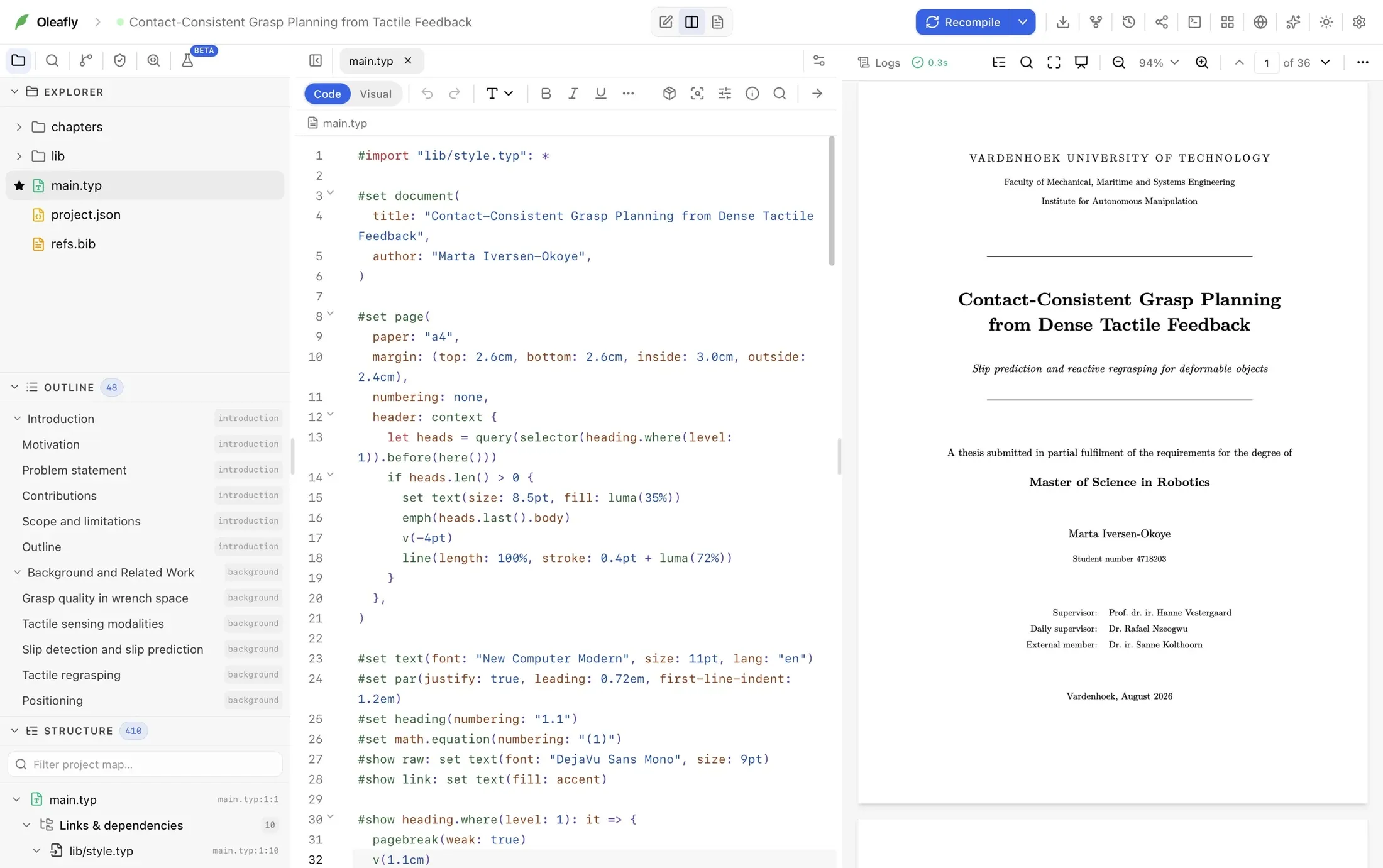The image size is (1383, 868).
Task: Expand the lib folder
Action: [19, 156]
